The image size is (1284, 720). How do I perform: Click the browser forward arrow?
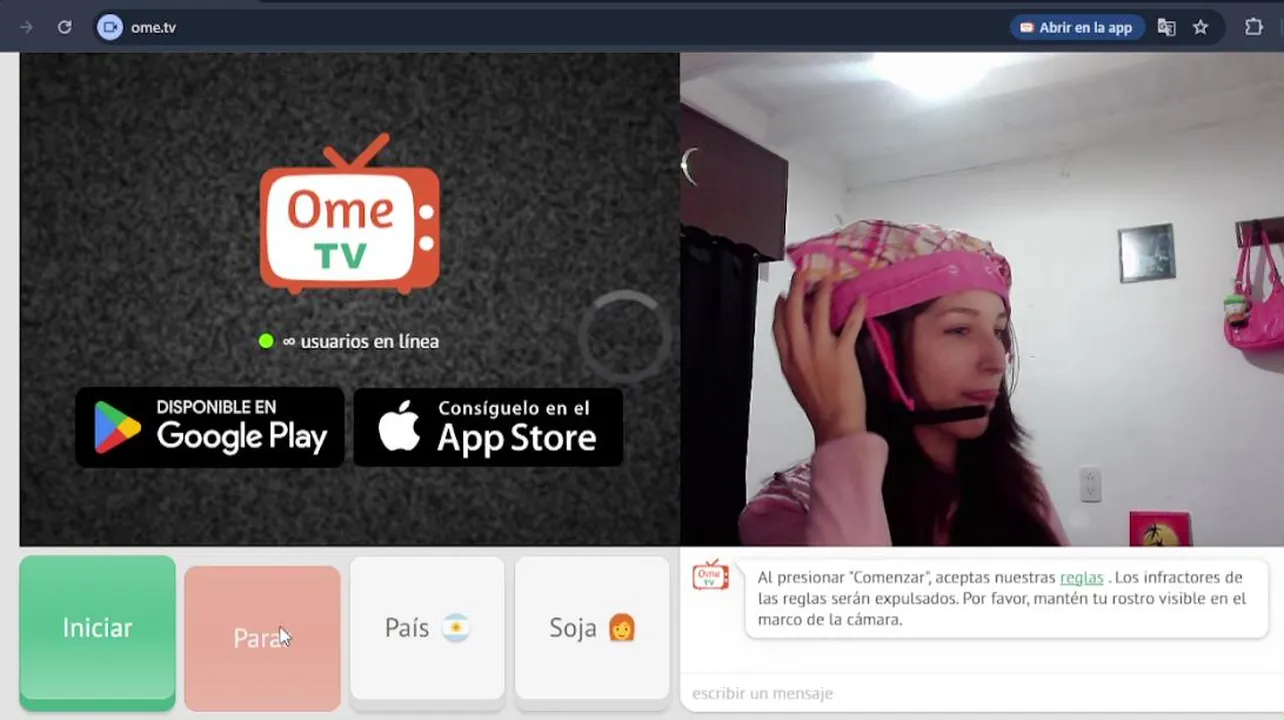[x=26, y=27]
